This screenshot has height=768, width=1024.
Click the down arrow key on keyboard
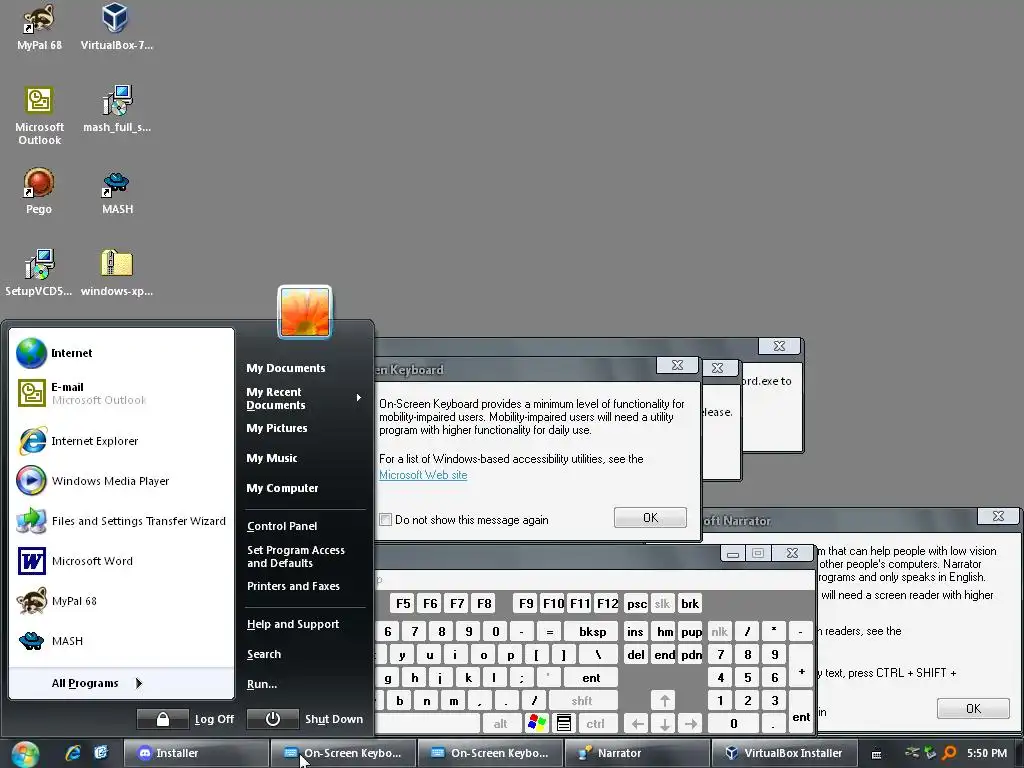coord(664,724)
